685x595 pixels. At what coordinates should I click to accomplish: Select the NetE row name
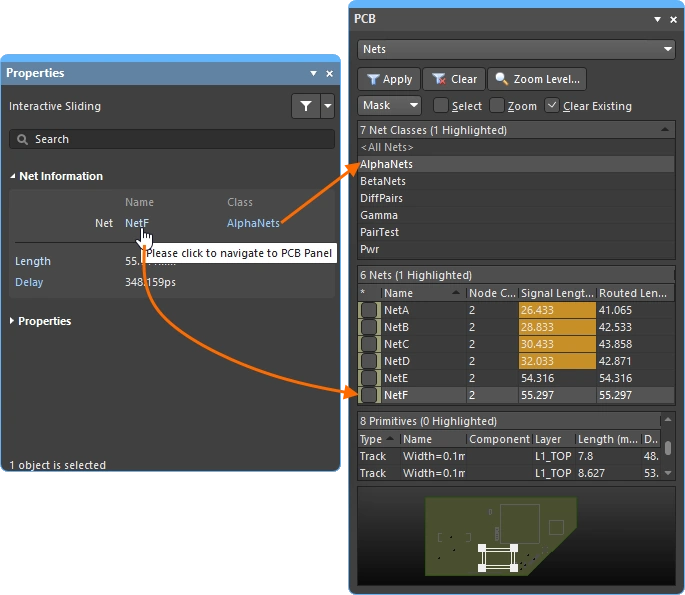[396, 378]
